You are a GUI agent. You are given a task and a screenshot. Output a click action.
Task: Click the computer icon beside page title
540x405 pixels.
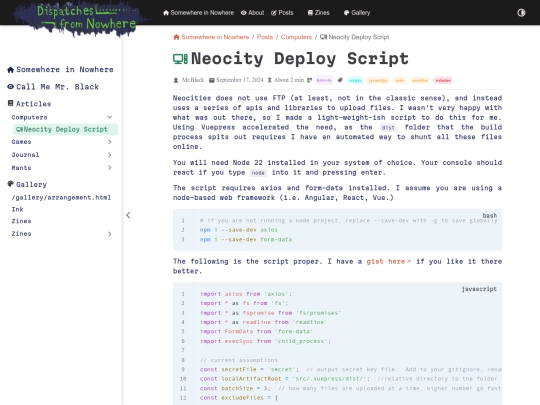pos(180,59)
